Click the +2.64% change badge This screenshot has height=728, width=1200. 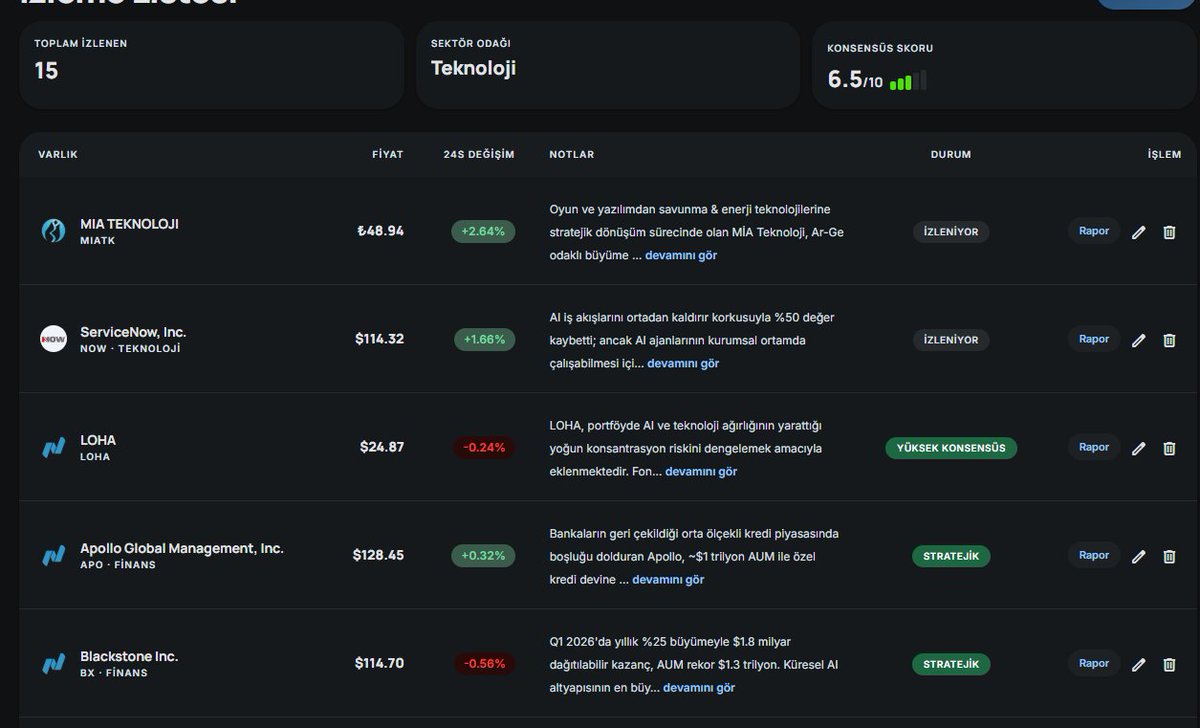tap(484, 231)
